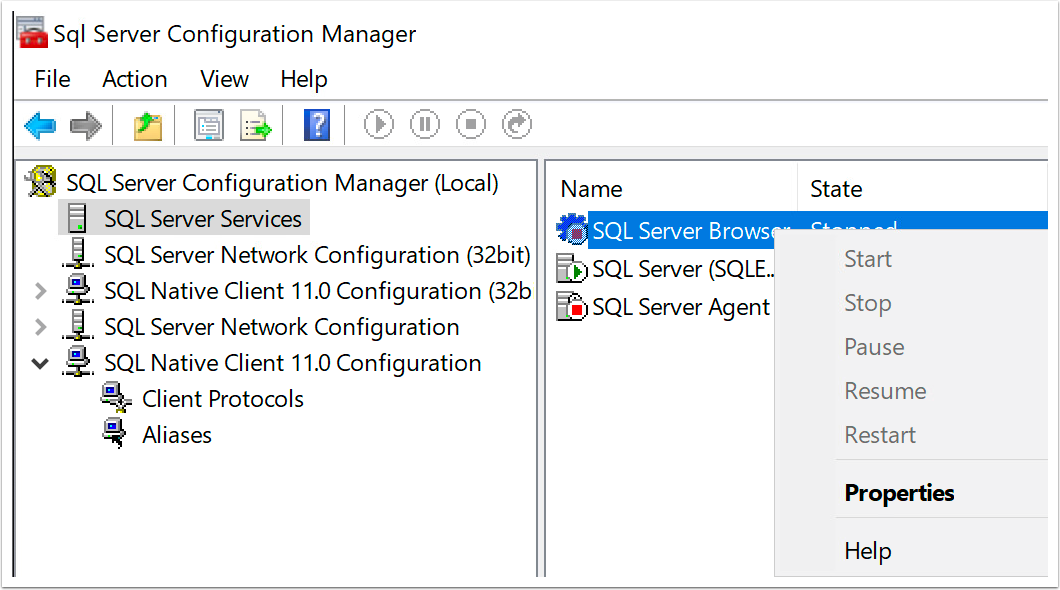
Task: Click the Properties sheet toolbar icon
Action: pos(209,125)
